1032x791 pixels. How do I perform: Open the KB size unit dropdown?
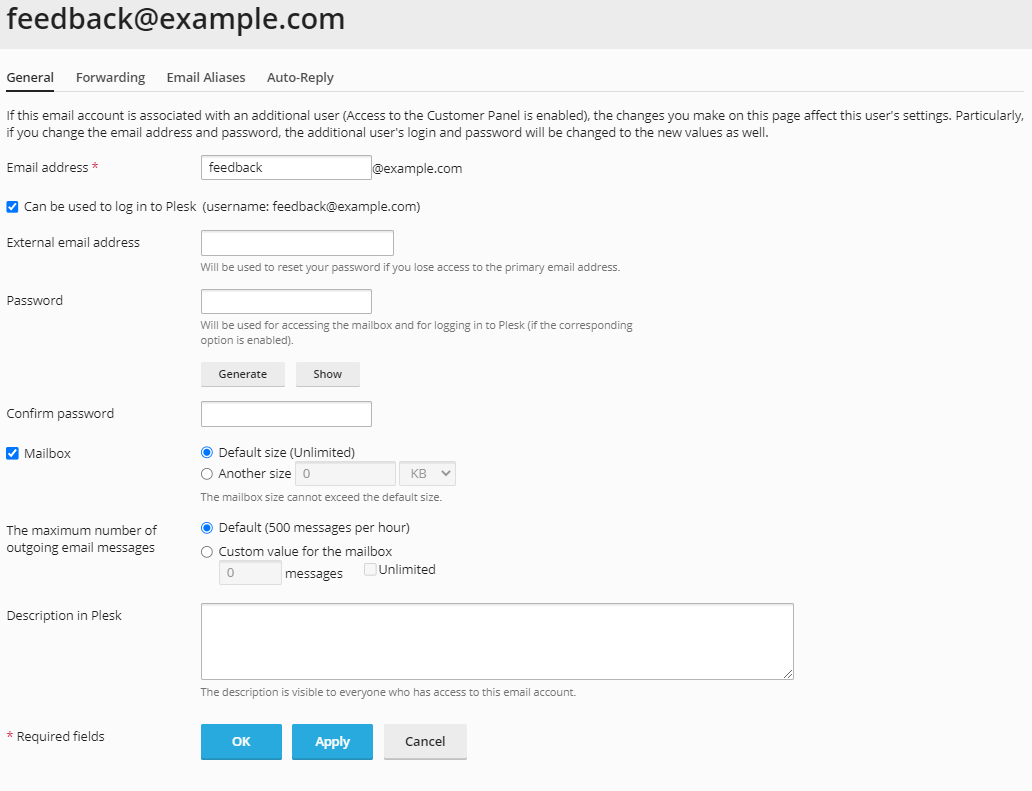pos(427,473)
